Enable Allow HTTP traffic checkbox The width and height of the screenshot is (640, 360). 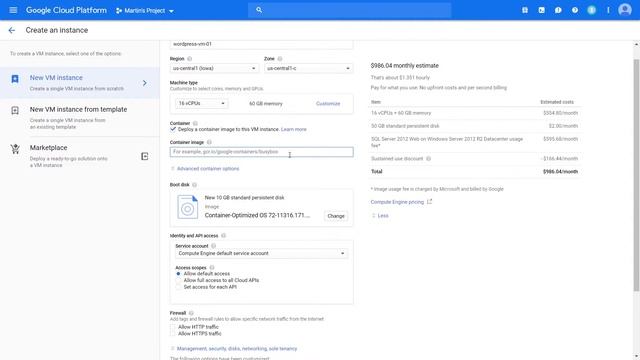(173, 327)
